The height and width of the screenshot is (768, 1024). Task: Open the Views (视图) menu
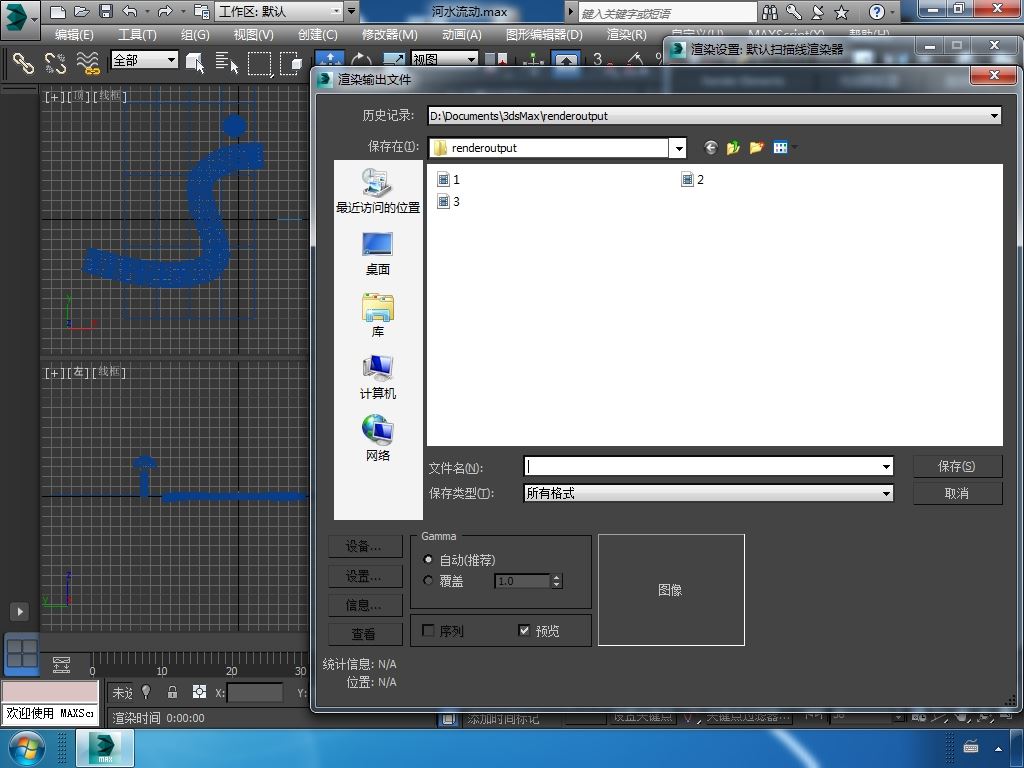coord(253,35)
